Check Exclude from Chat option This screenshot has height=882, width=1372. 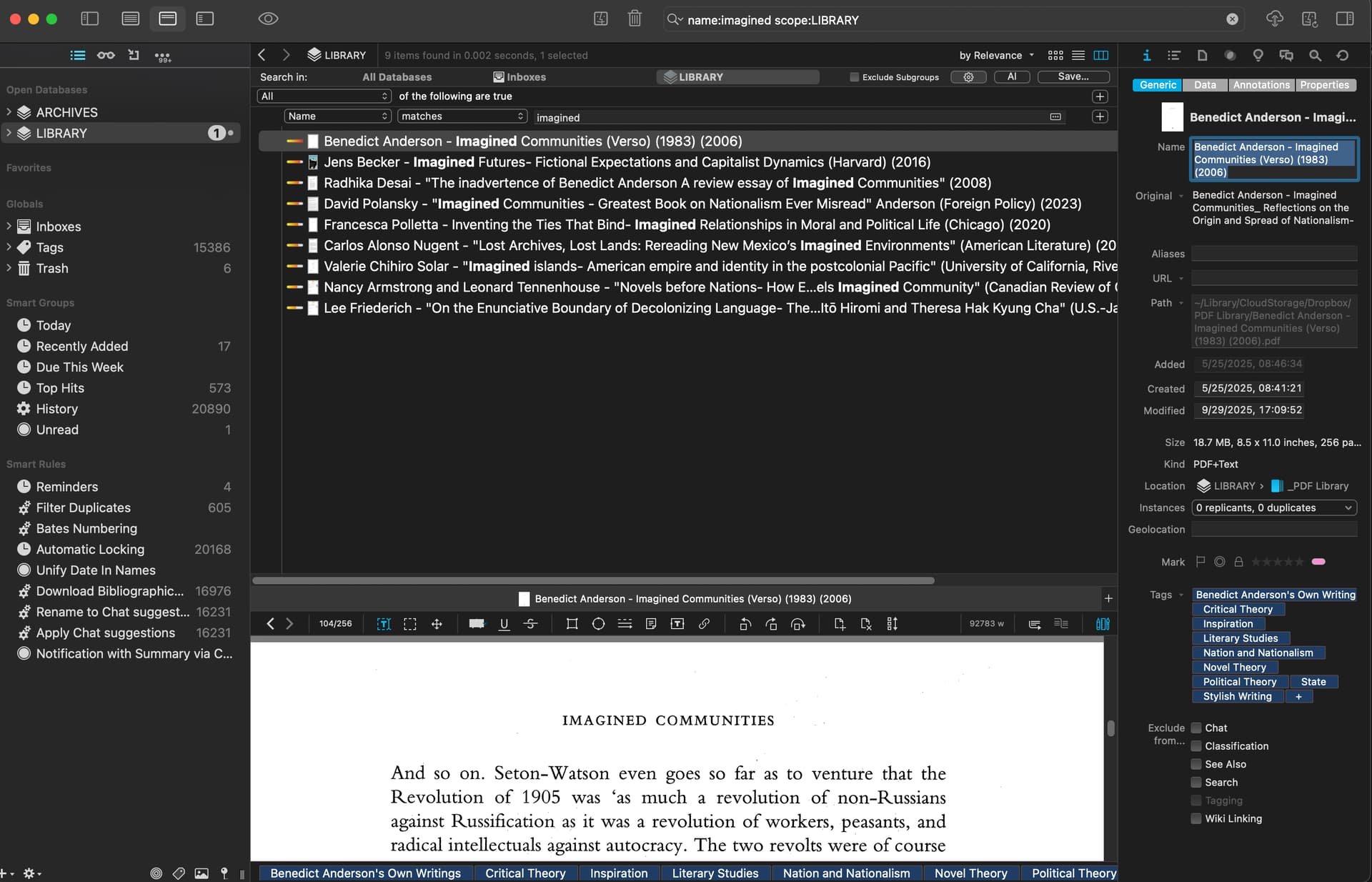click(x=1196, y=728)
